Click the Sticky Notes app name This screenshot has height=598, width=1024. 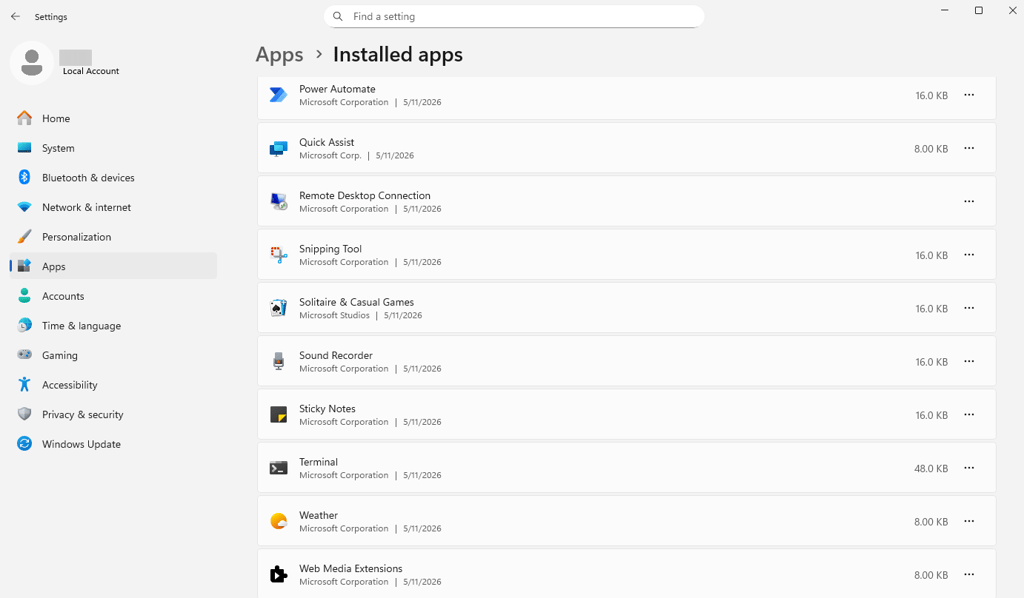tap(327, 409)
